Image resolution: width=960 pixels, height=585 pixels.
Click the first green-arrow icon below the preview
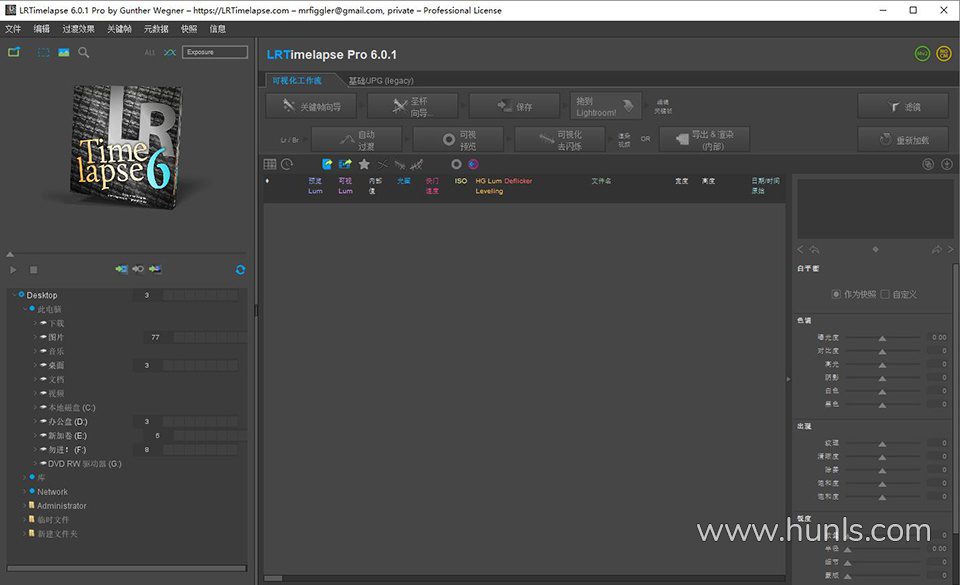[x=122, y=269]
